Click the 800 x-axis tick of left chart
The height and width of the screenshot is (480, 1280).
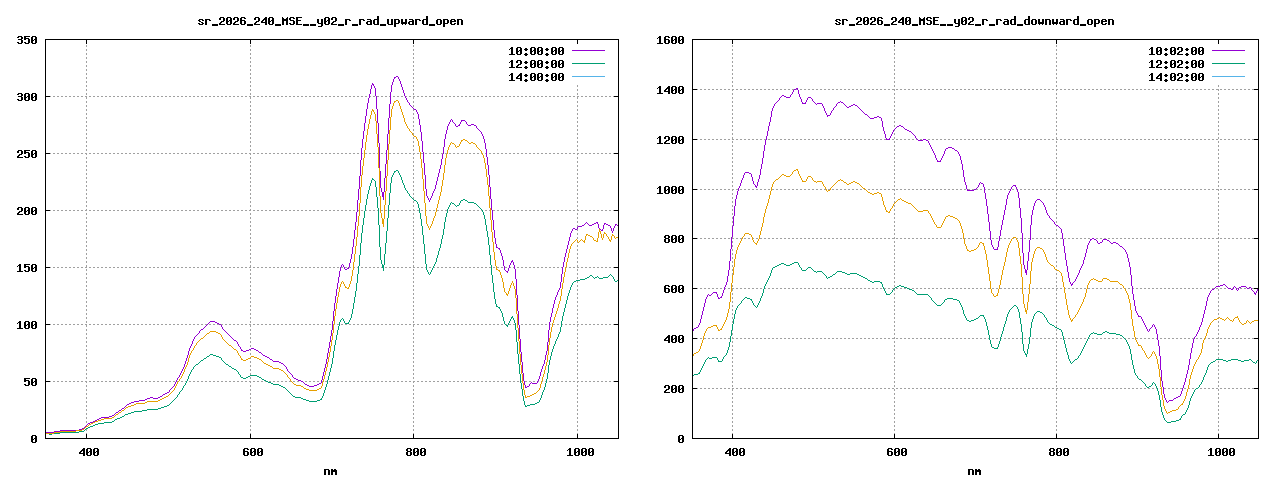pos(413,453)
